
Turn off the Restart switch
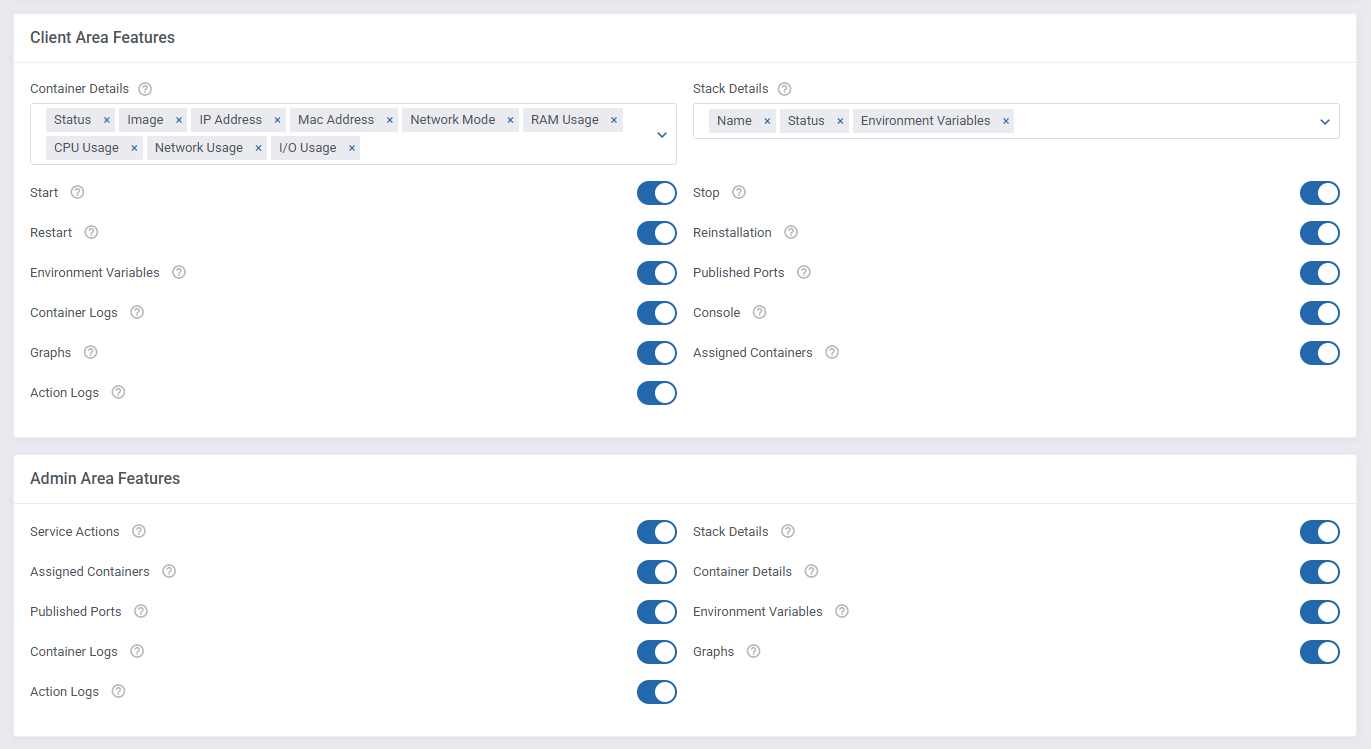(657, 233)
